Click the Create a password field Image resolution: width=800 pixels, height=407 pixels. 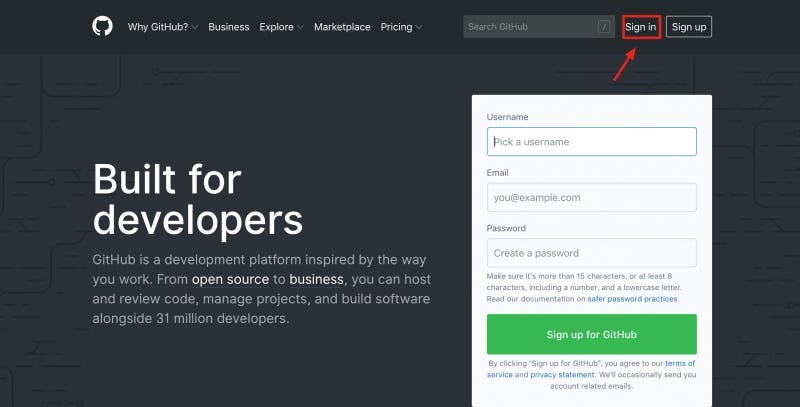coord(591,253)
